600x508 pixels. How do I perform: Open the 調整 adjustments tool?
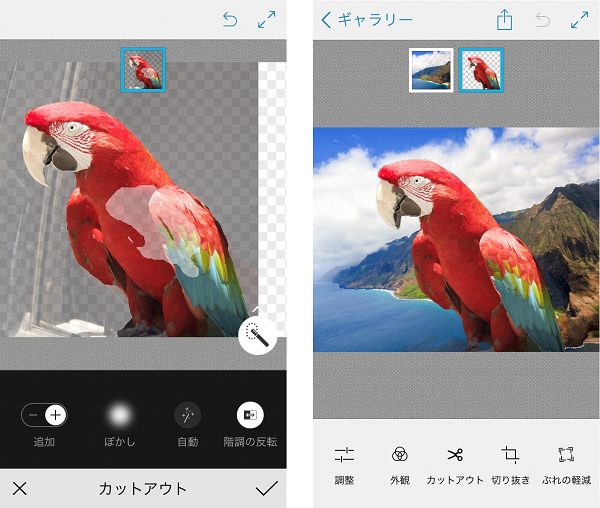tap(344, 466)
